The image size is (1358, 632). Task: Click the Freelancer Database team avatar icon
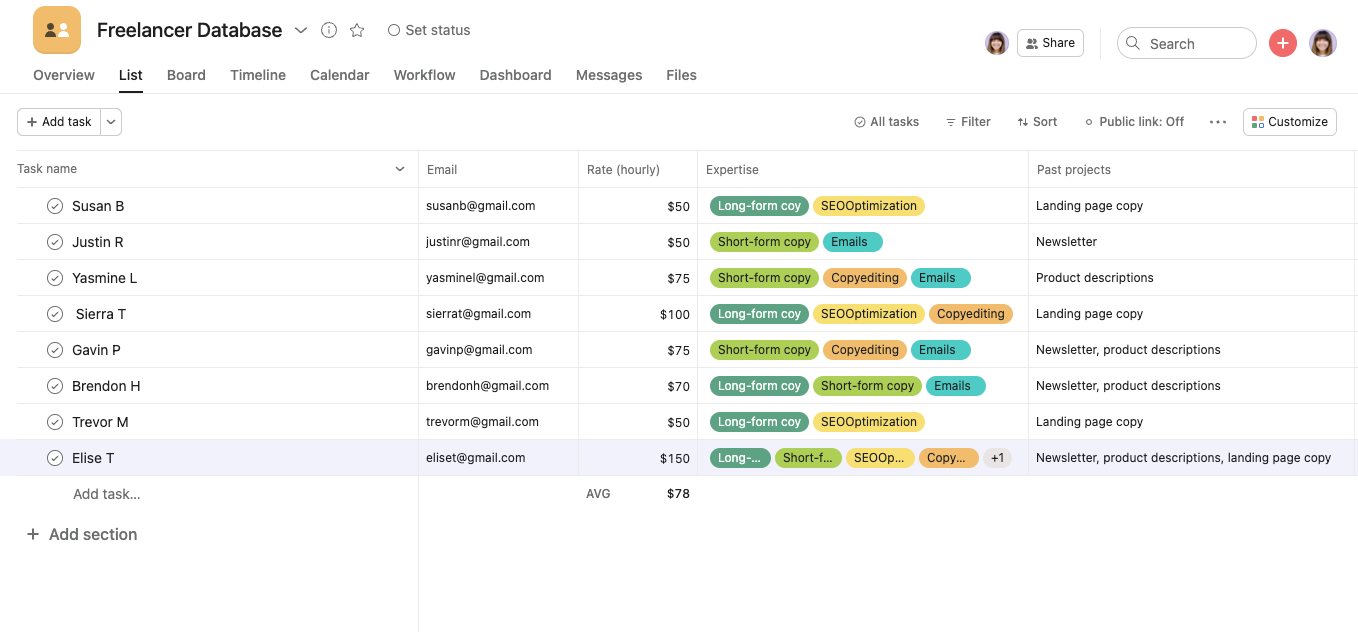pos(56,30)
